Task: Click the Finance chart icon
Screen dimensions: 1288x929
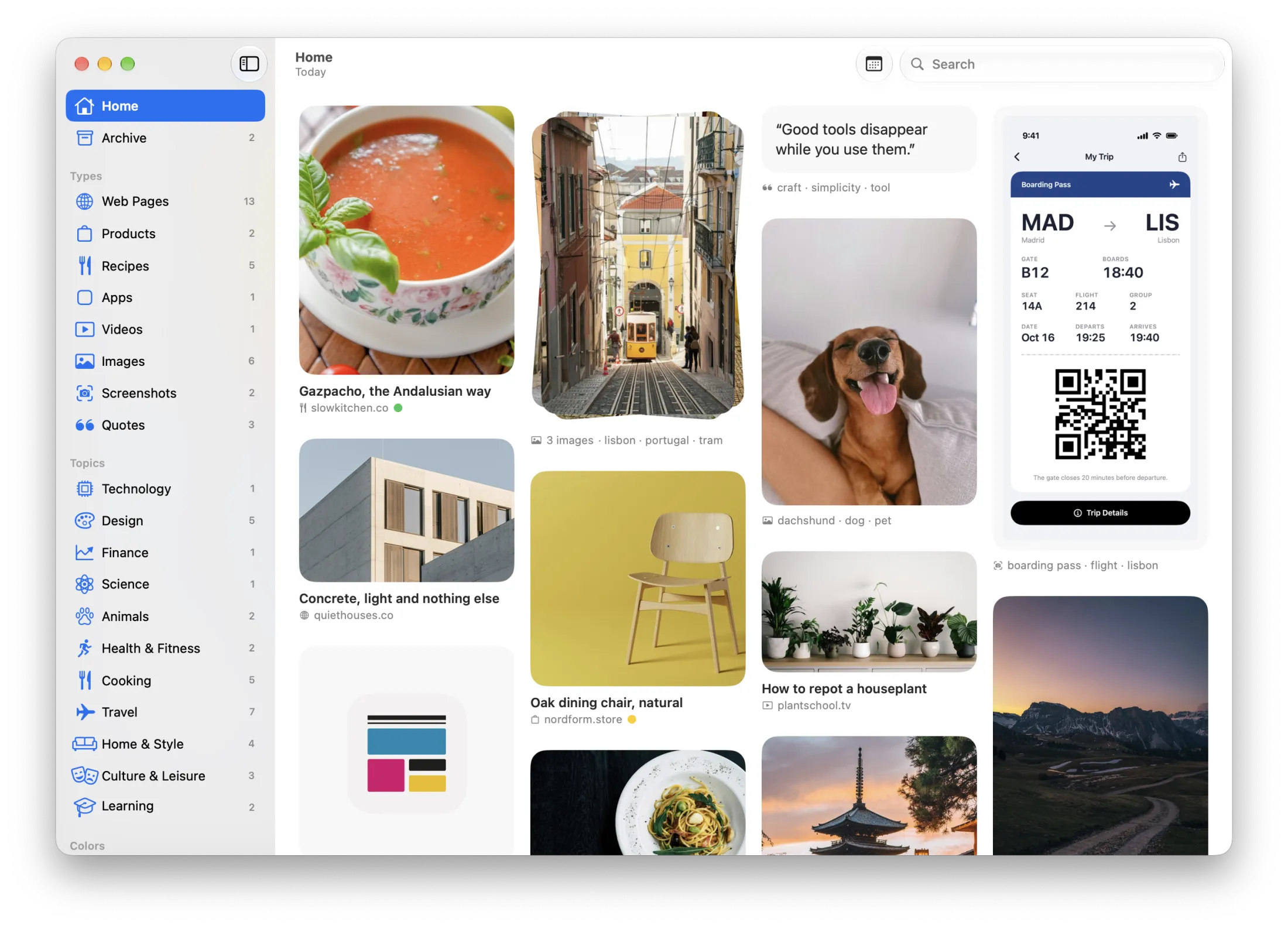Action: click(84, 553)
